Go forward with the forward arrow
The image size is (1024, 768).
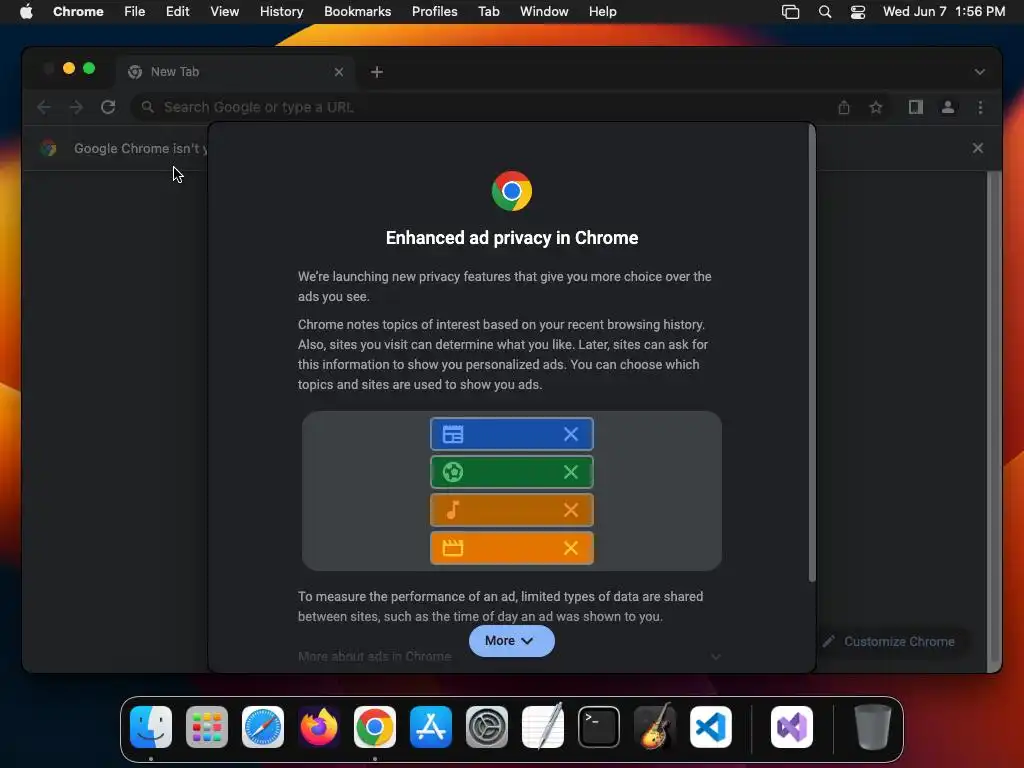pos(76,107)
